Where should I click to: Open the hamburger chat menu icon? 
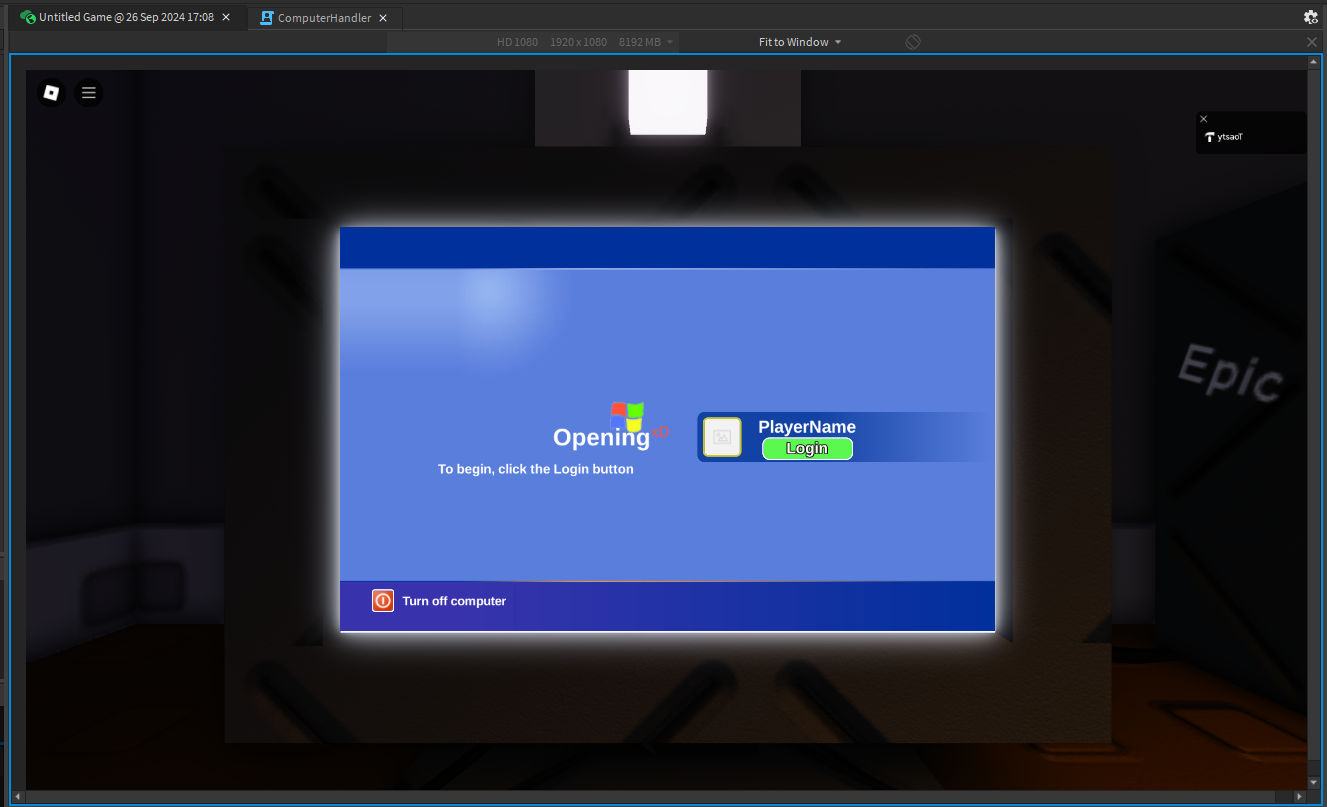pyautogui.click(x=89, y=93)
